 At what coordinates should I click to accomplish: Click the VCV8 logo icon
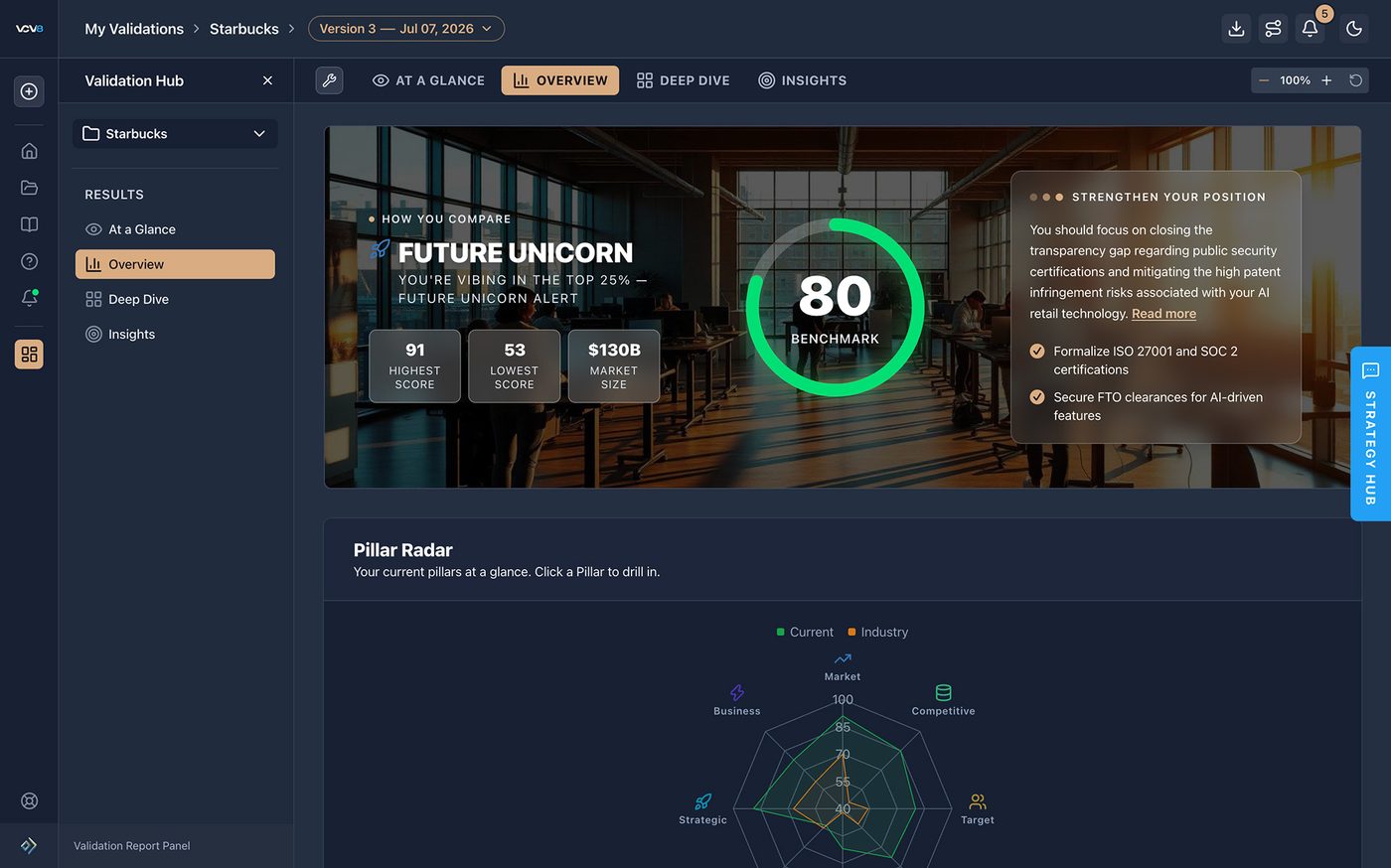[x=29, y=29]
